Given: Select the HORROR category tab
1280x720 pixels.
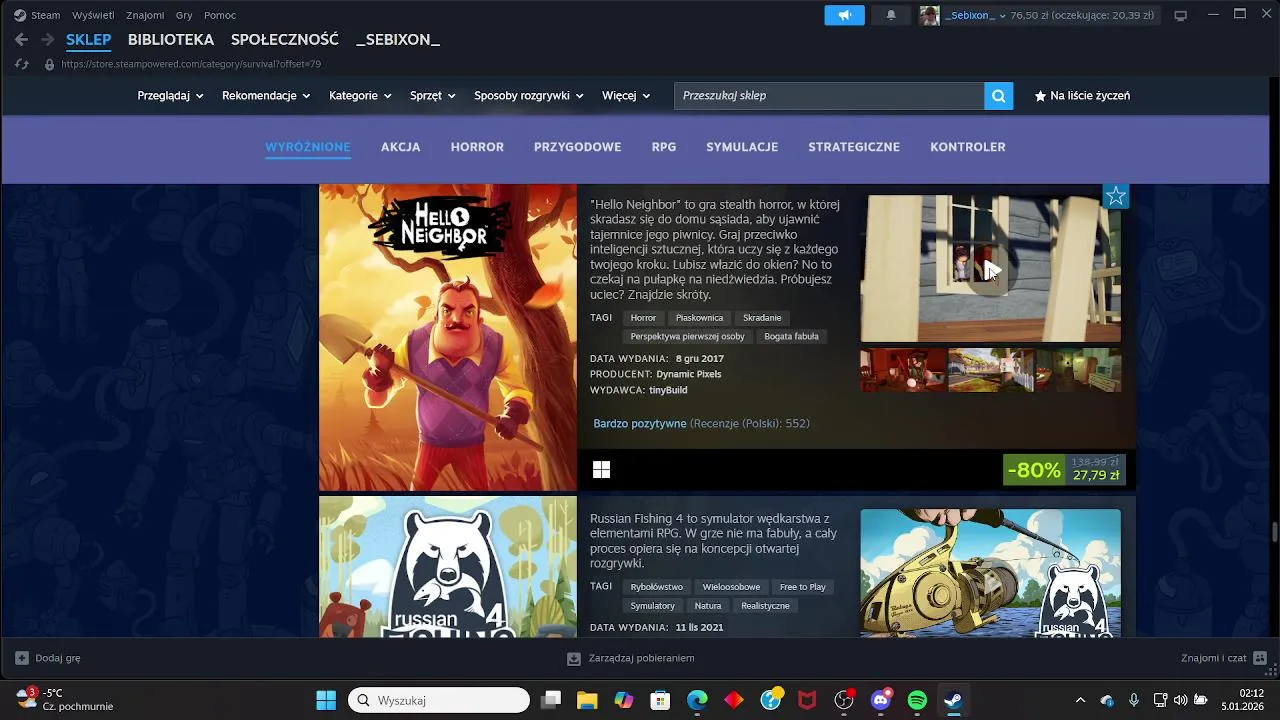Looking at the screenshot, I should click(x=477, y=147).
